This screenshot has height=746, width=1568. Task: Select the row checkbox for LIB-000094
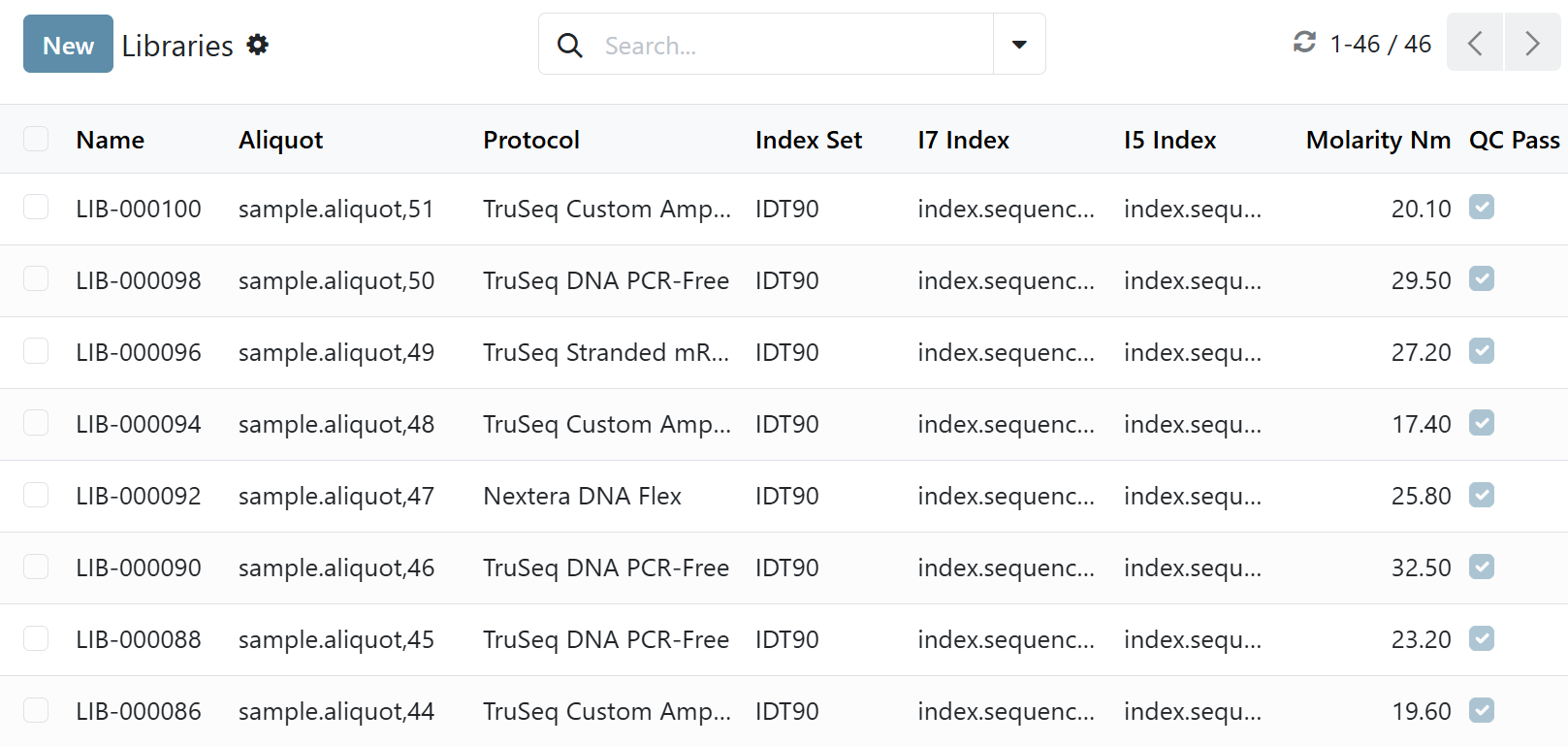36,422
